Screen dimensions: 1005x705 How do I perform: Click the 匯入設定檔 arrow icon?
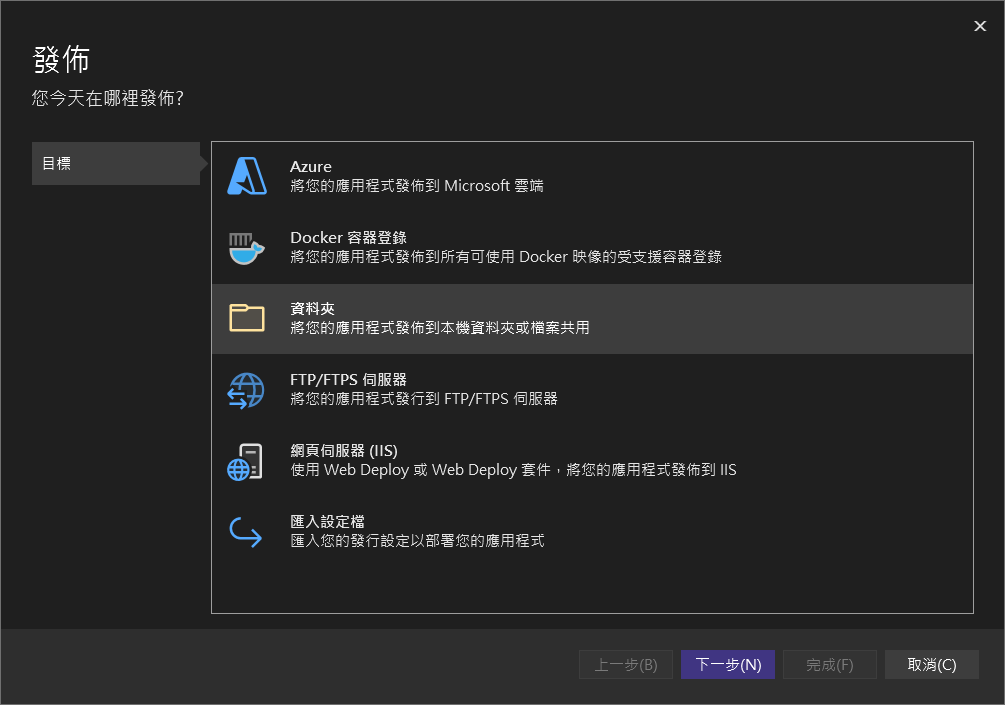click(x=246, y=532)
